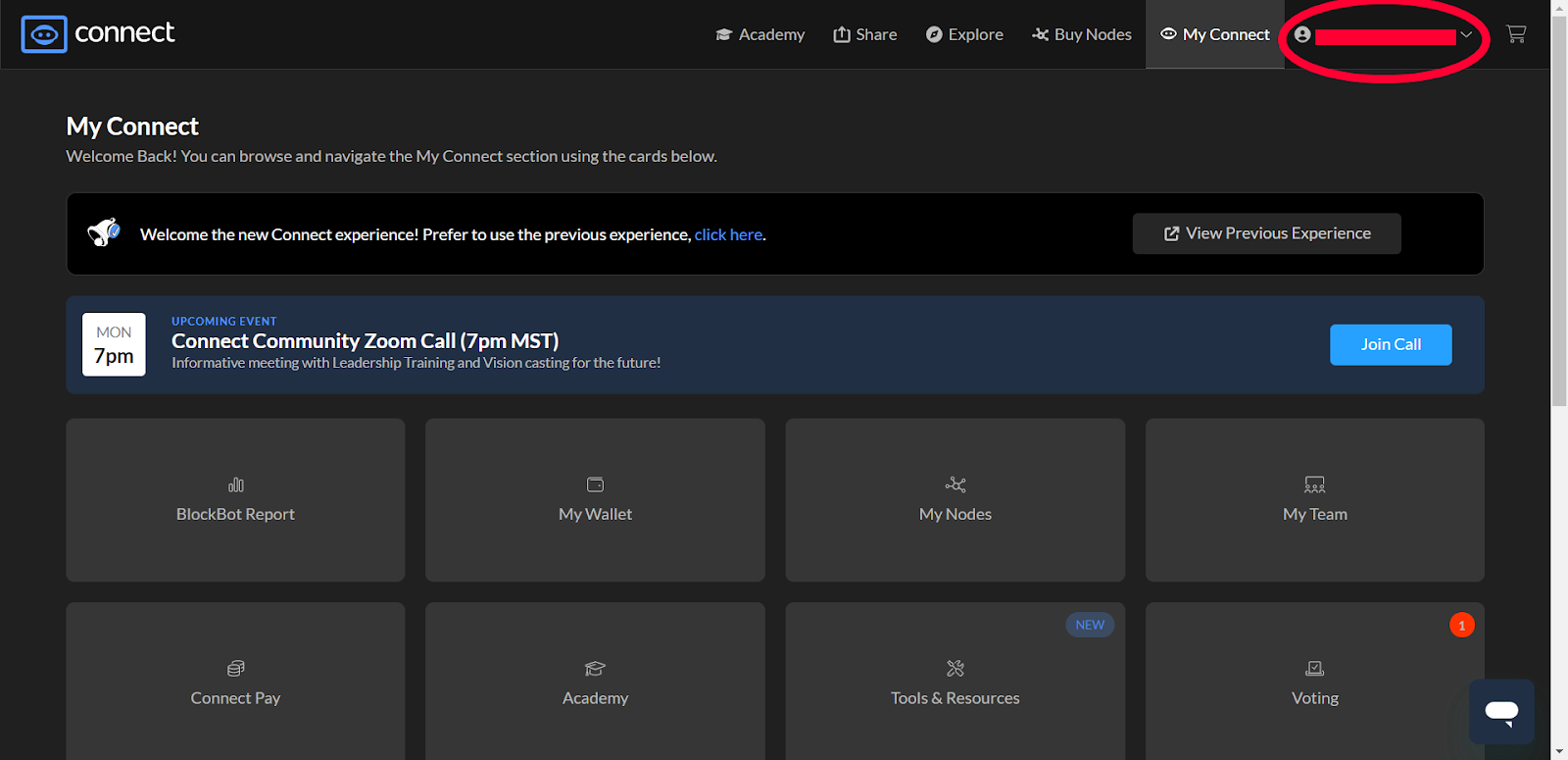1568x760 pixels.
Task: Click the 'Informative meeting with Leadership Training' description
Action: point(416,363)
